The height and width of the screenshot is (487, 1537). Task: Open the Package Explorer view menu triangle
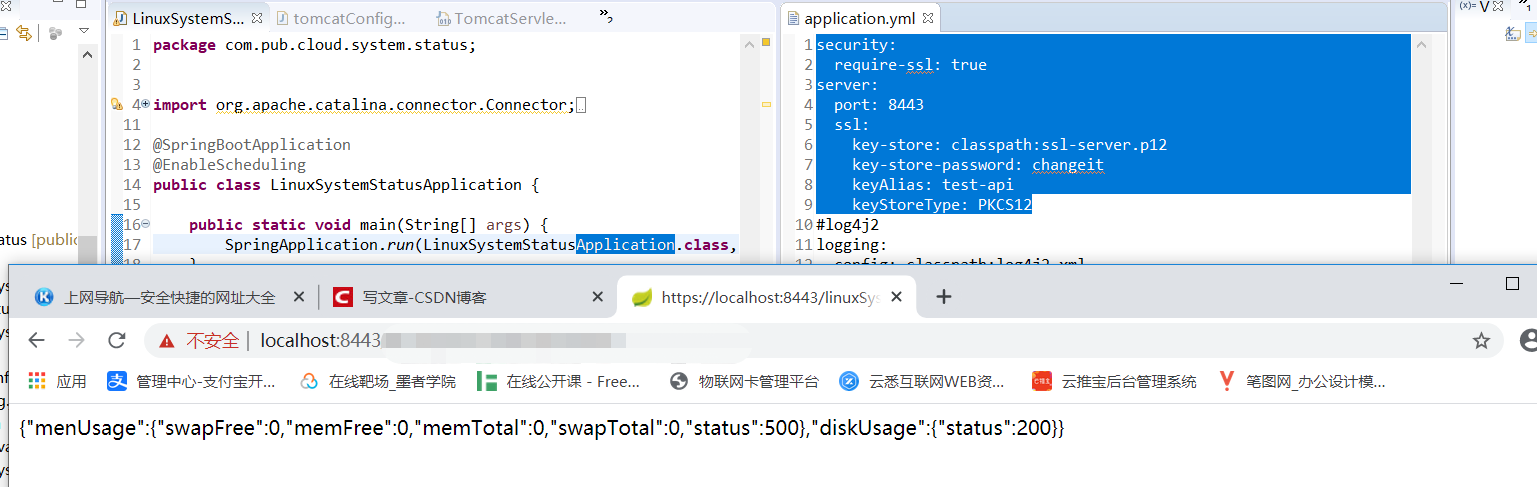tap(84, 32)
